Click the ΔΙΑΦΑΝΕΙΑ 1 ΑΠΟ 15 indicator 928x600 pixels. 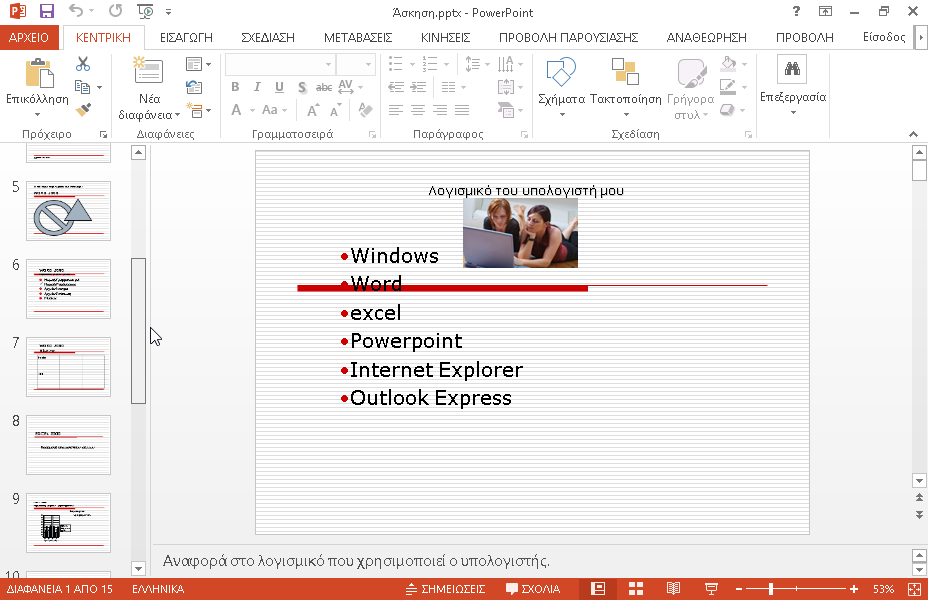59,589
